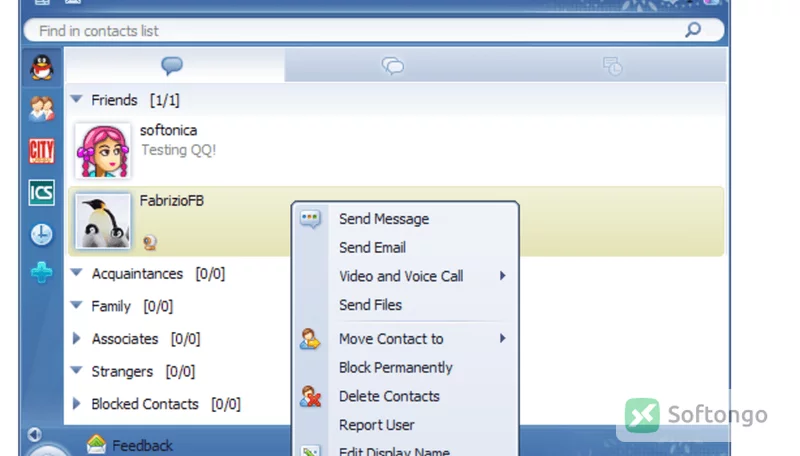This screenshot has width=800, height=456.
Task: Collapse the Strangers group
Action: 77,371
